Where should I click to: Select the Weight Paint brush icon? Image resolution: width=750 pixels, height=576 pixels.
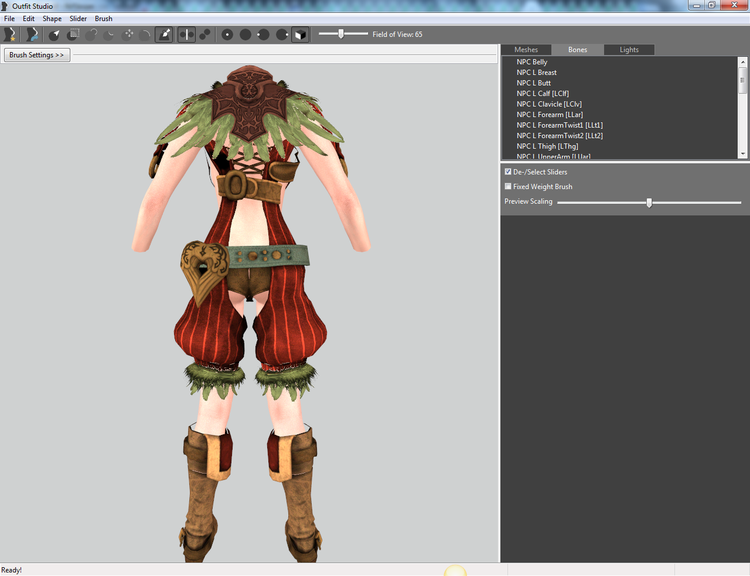[x=164, y=34]
